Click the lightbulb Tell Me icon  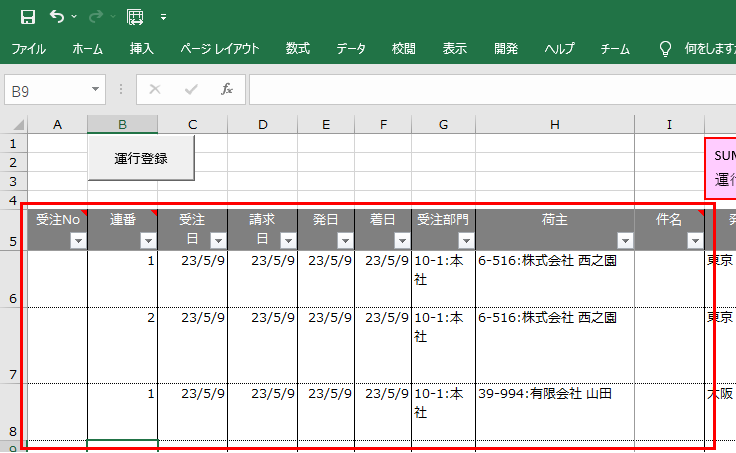[x=665, y=48]
